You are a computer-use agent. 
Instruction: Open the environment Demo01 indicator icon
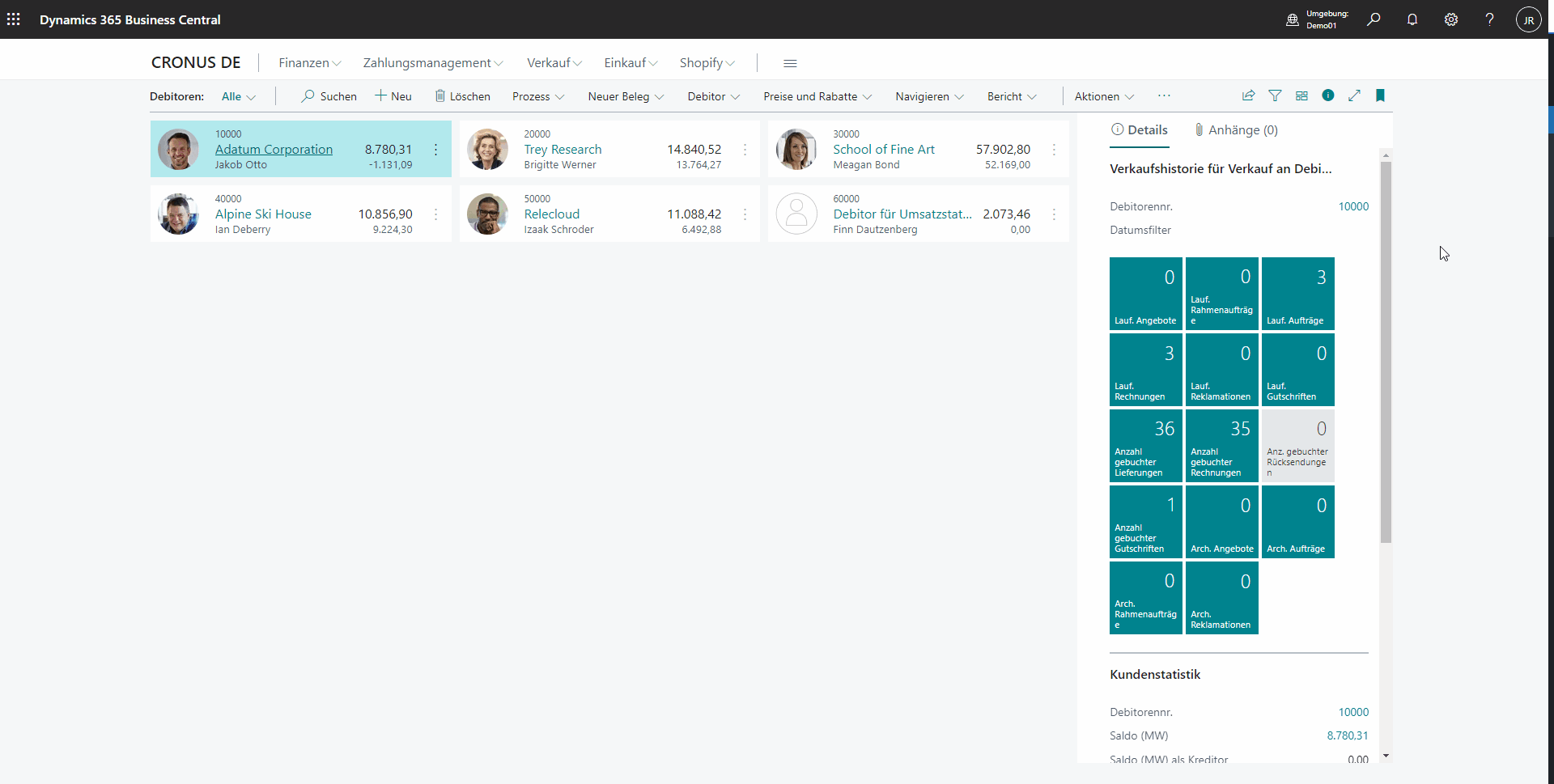coord(1293,19)
